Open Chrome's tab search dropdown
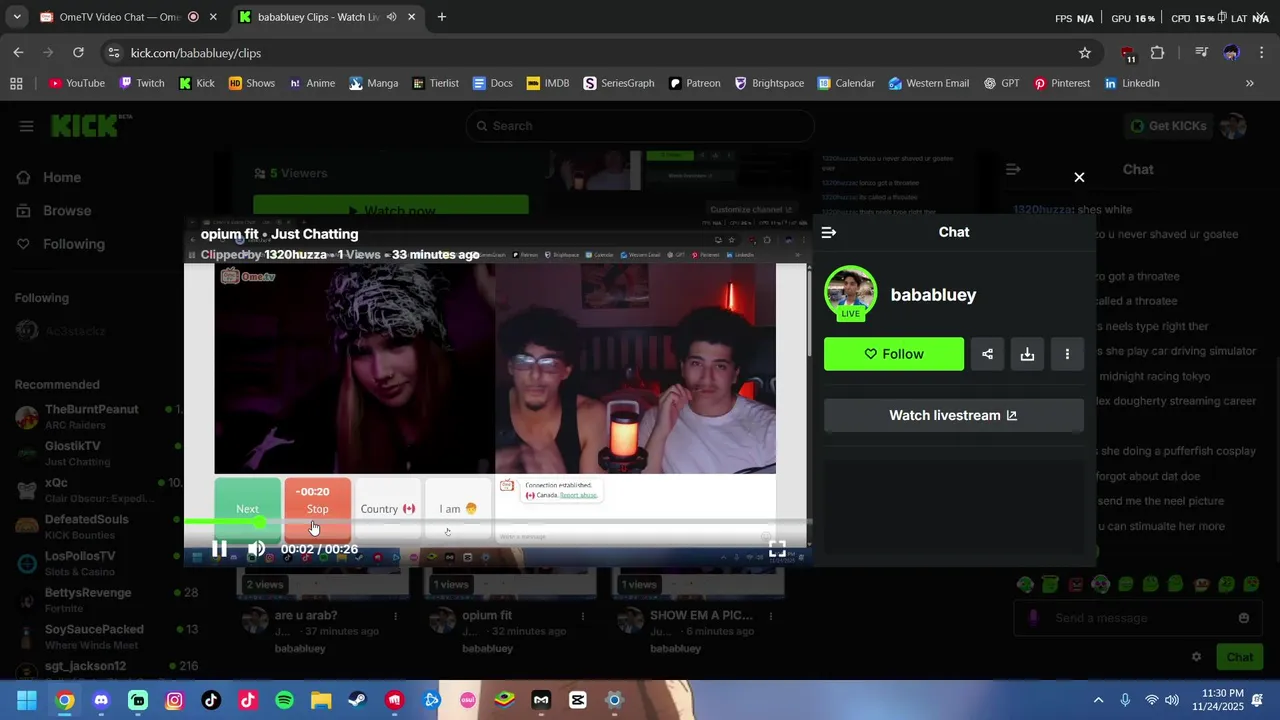 (x=16, y=17)
